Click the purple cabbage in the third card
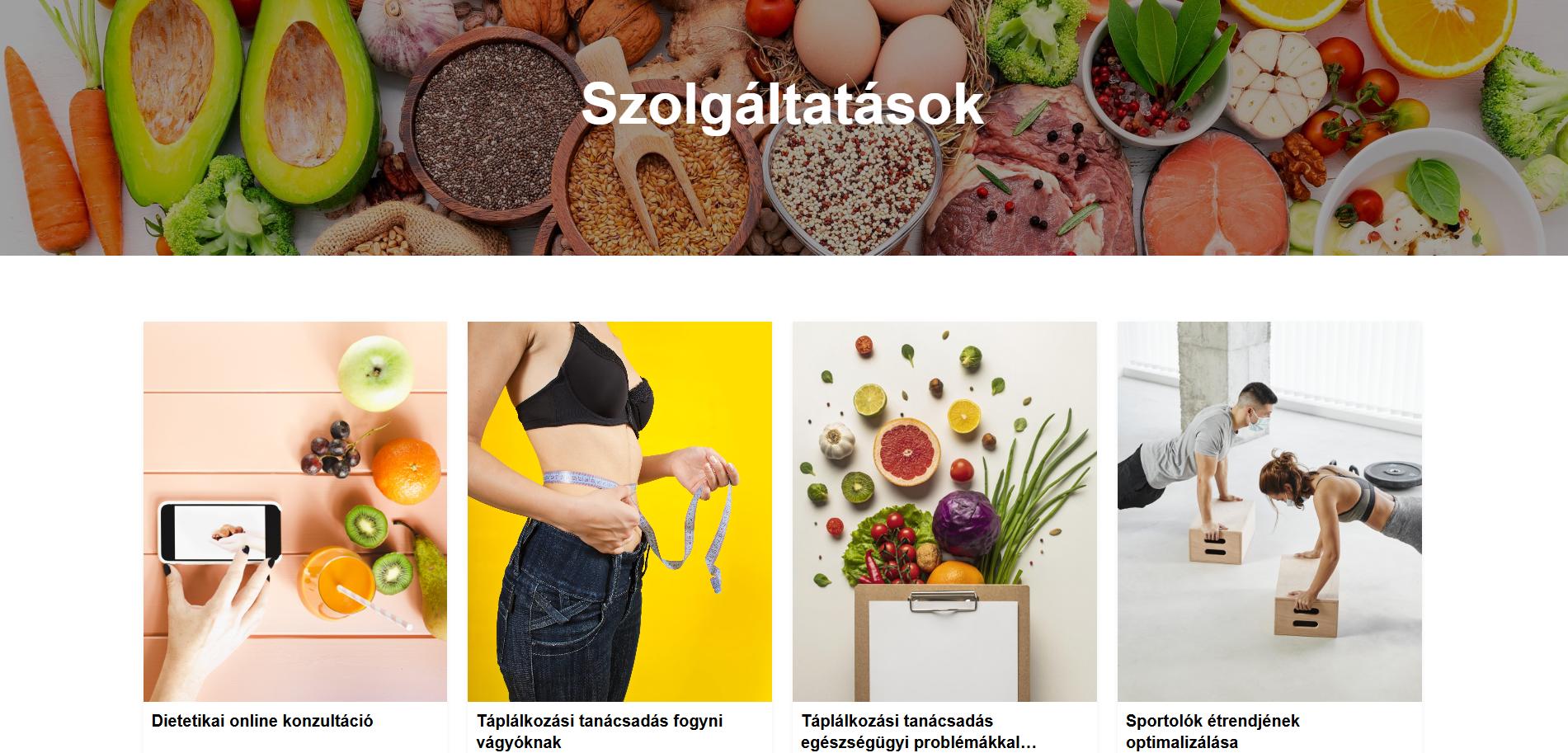The image size is (1568, 753). pos(966,525)
